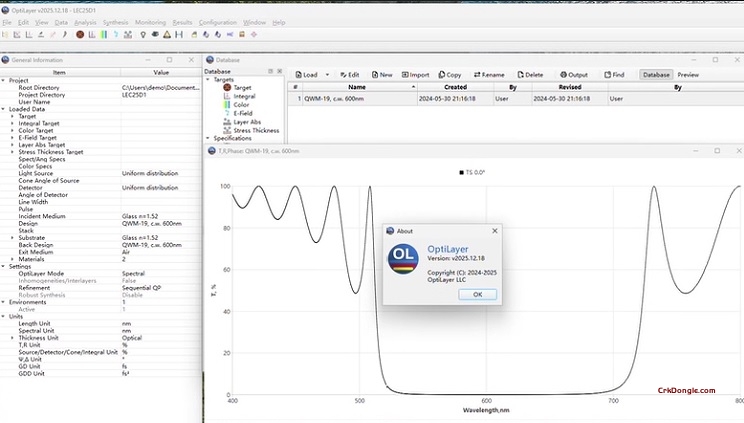Toggle the TS 0.0° legend entry
Viewport: 744px width, 423px height.
(472, 172)
